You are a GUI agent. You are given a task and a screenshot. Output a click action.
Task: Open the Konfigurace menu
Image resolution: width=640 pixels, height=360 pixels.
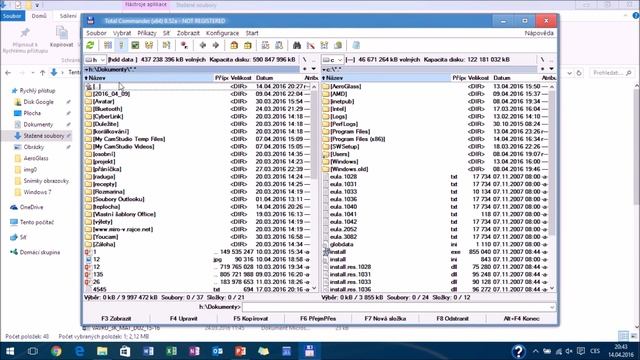point(222,33)
